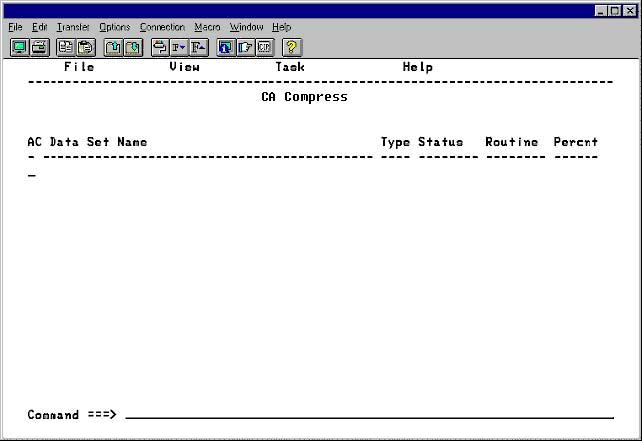Screen dimensions: 642x441
Task: Open the Options menu
Action: click(115, 27)
